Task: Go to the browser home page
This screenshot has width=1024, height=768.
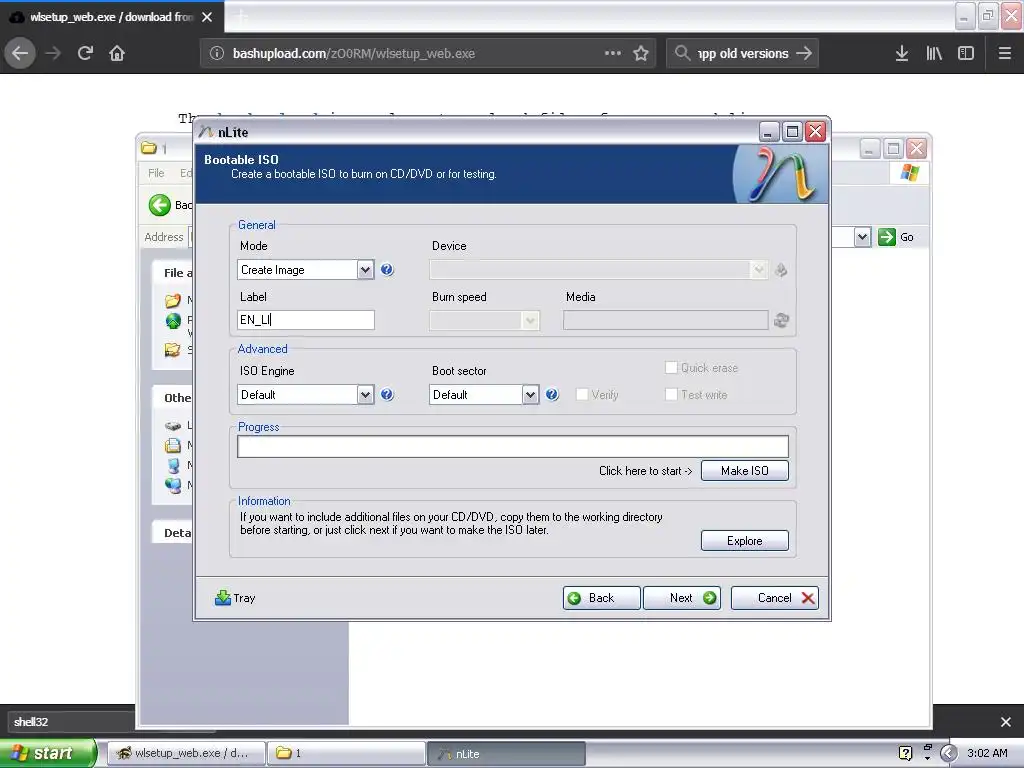Action: pos(117,53)
